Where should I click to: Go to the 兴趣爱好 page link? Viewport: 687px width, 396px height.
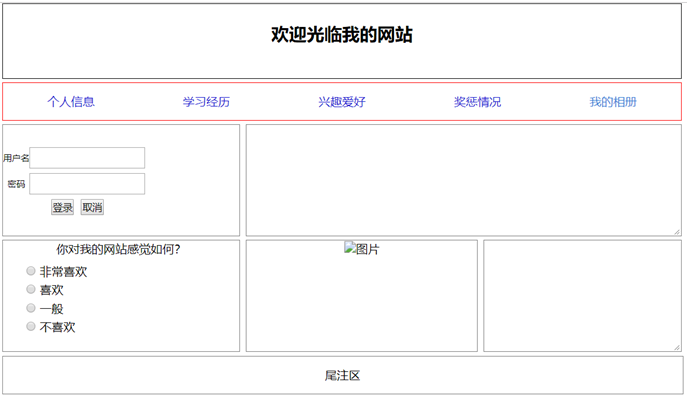342,102
